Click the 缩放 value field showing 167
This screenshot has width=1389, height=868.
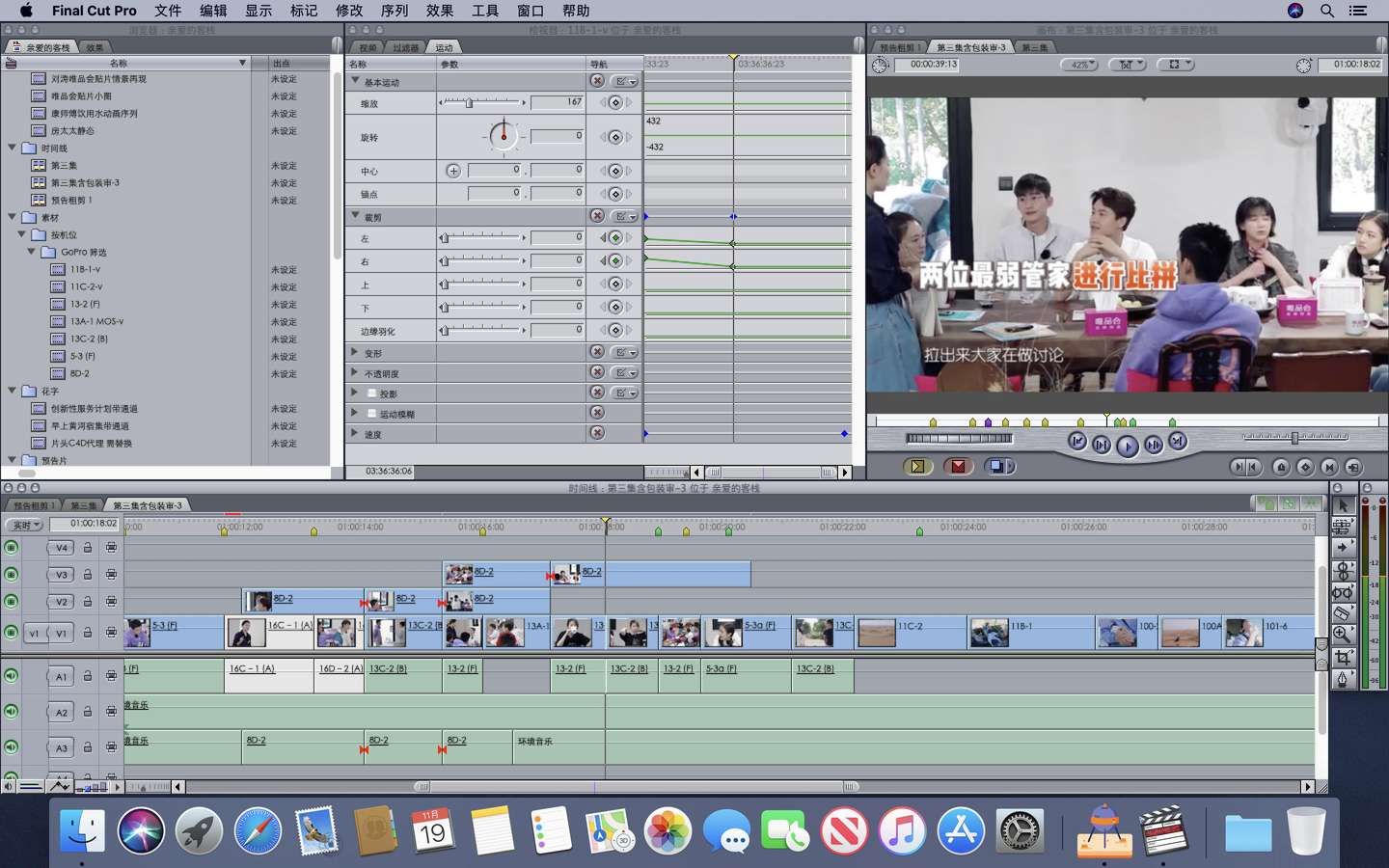[558, 102]
